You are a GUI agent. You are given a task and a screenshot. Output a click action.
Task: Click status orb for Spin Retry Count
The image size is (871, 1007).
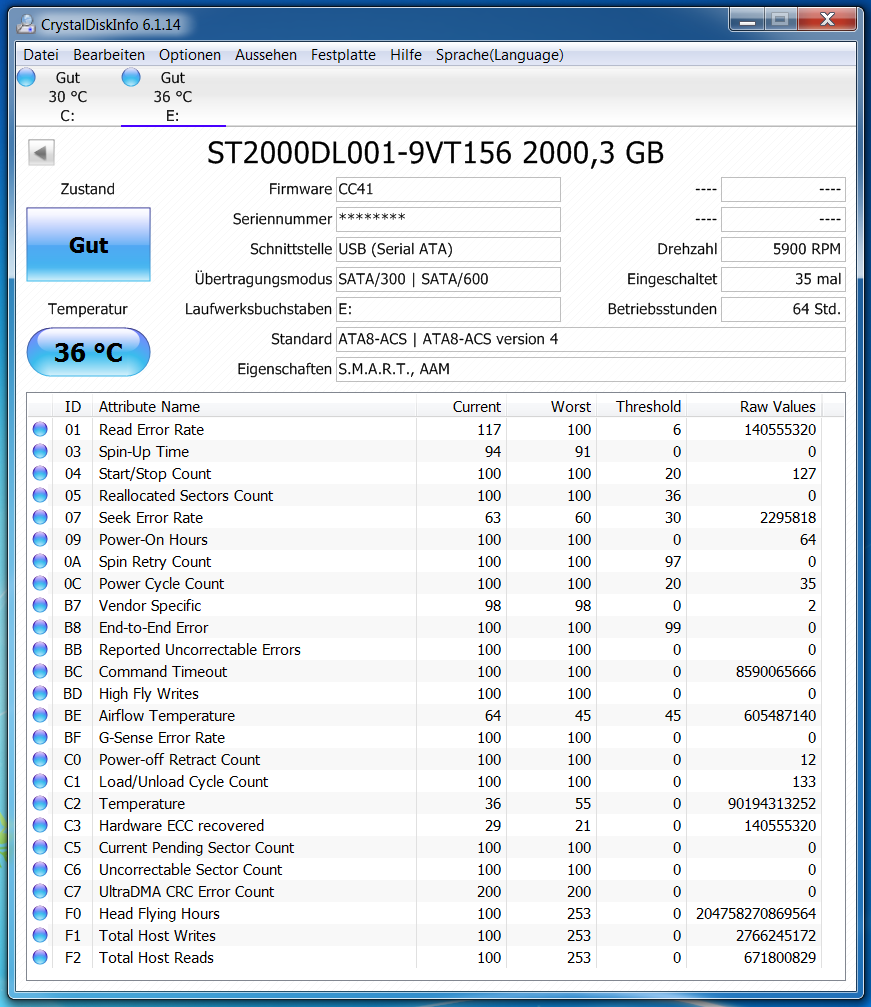(x=40, y=561)
